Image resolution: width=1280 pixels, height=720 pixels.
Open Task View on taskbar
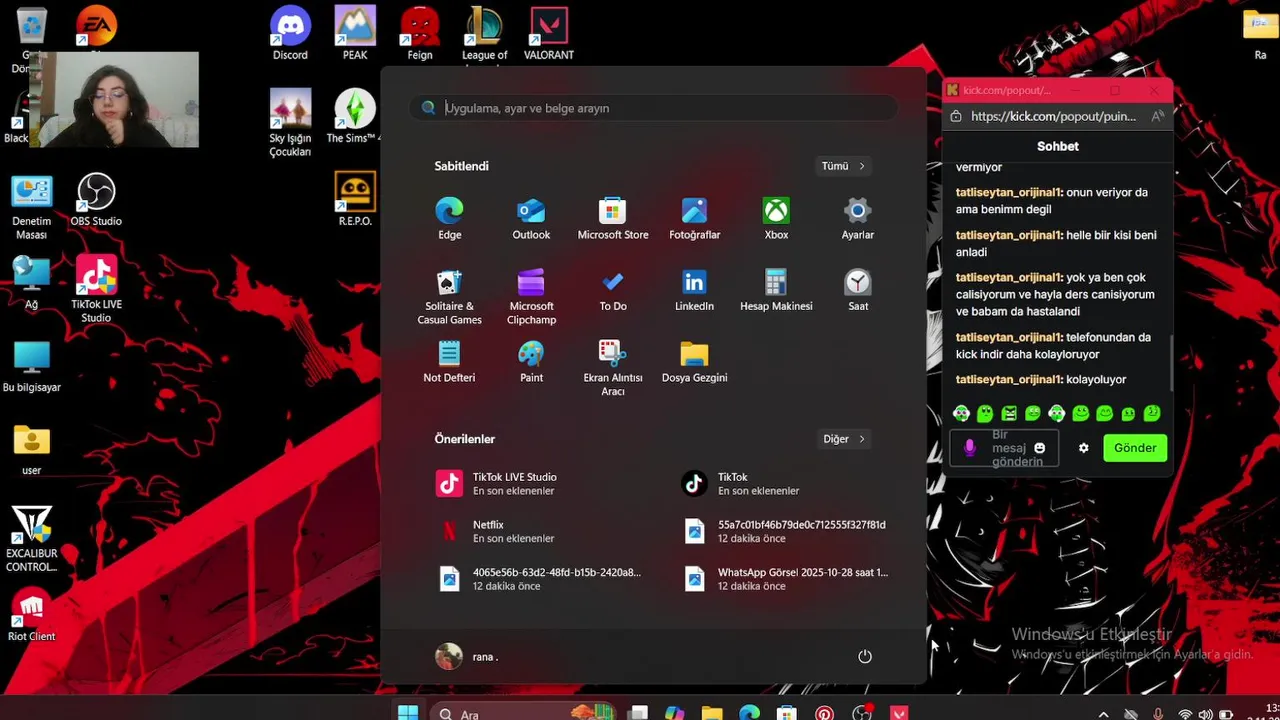638,713
